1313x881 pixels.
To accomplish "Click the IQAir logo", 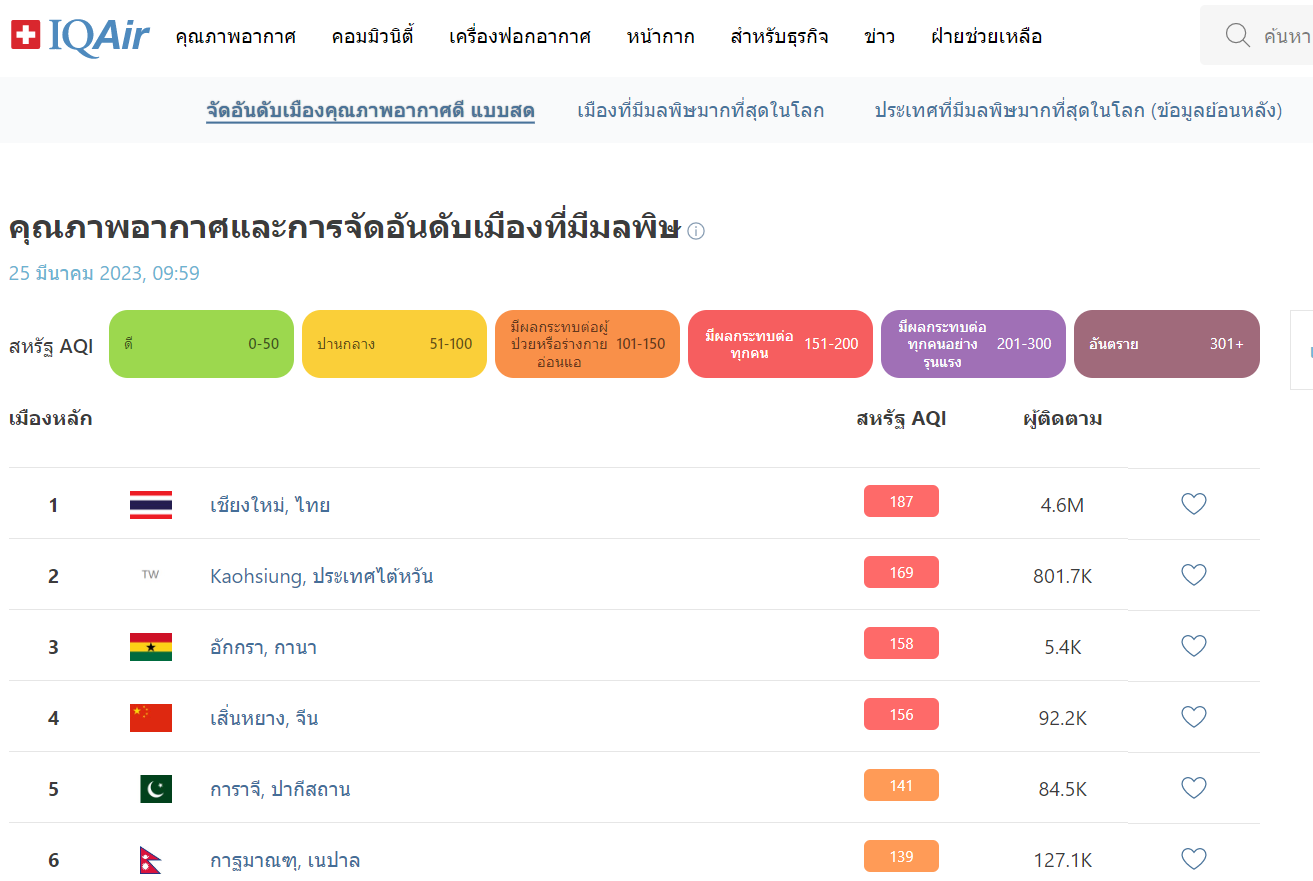I will 80,37.
